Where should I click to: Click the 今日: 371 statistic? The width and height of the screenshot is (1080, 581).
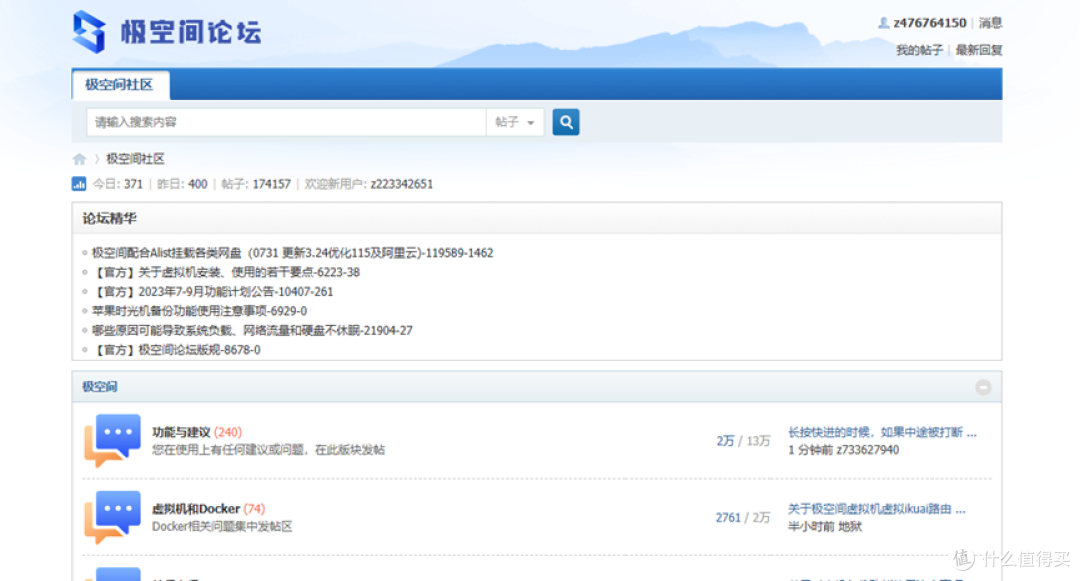118,184
